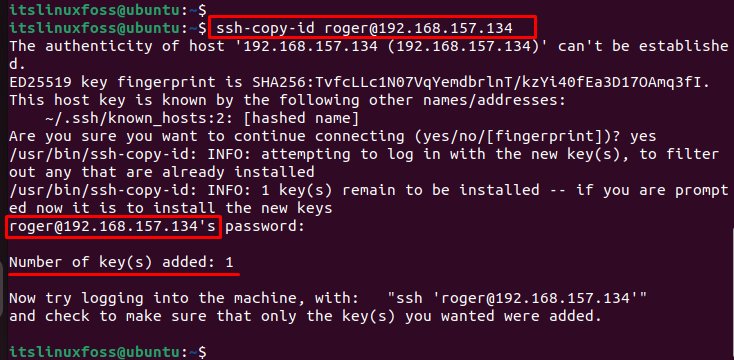Click the first empty prompt line at top
The image size is (734, 360).
[x=108, y=9]
